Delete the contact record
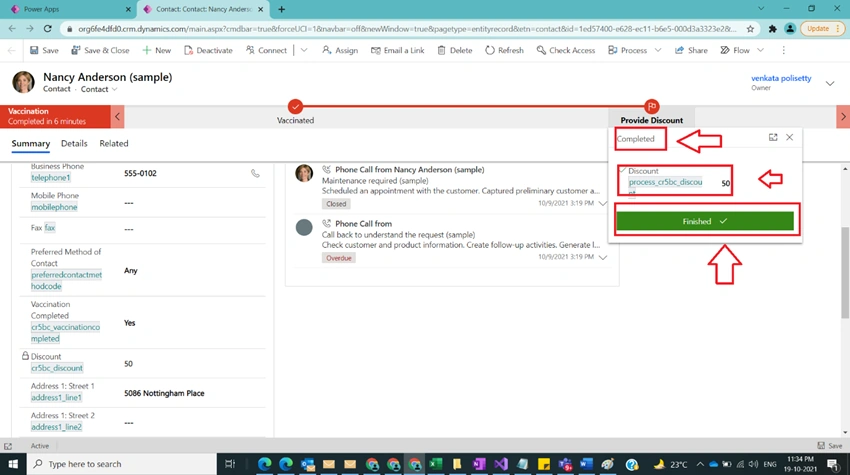 coord(455,50)
